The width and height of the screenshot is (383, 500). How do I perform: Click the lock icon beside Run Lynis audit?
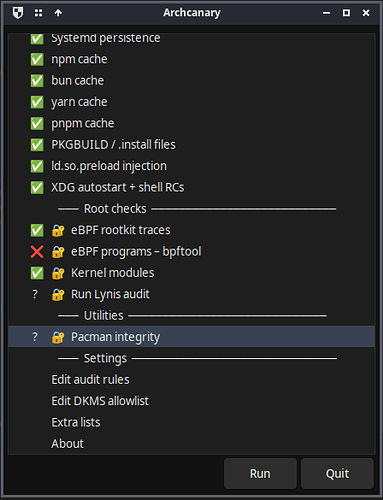[x=58, y=294]
